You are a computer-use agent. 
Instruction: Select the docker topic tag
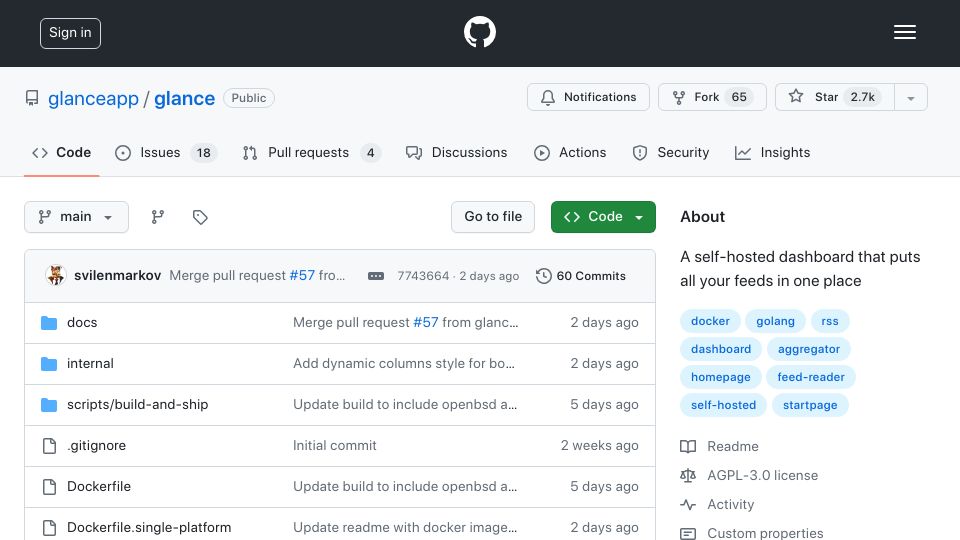[710, 321]
